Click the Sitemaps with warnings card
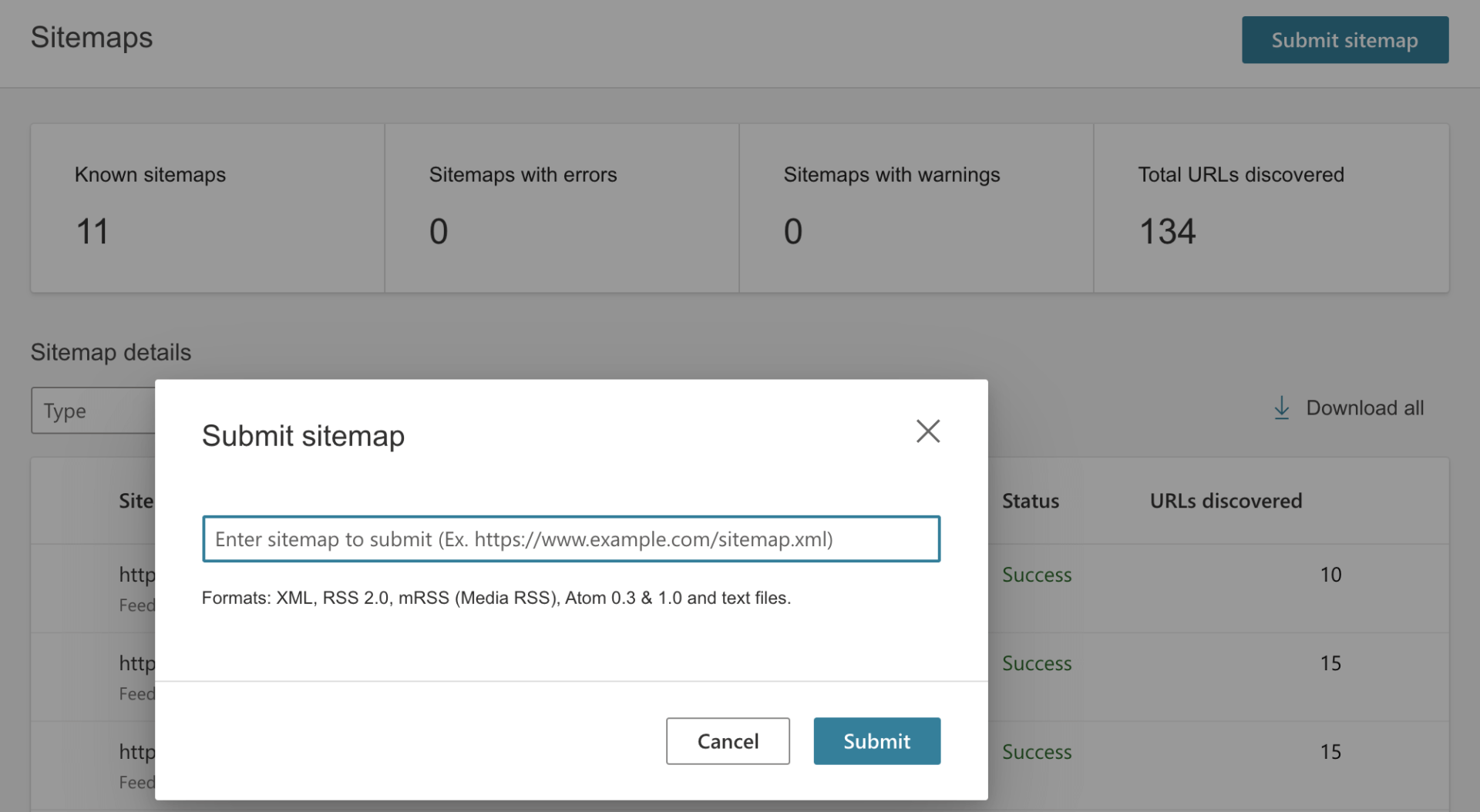 point(916,208)
